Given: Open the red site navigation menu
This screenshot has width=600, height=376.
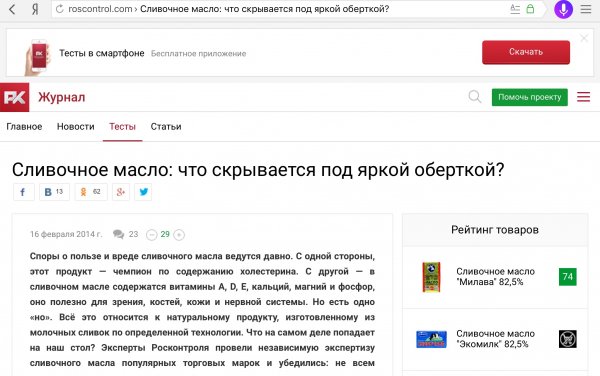Looking at the screenshot, I should (583, 97).
